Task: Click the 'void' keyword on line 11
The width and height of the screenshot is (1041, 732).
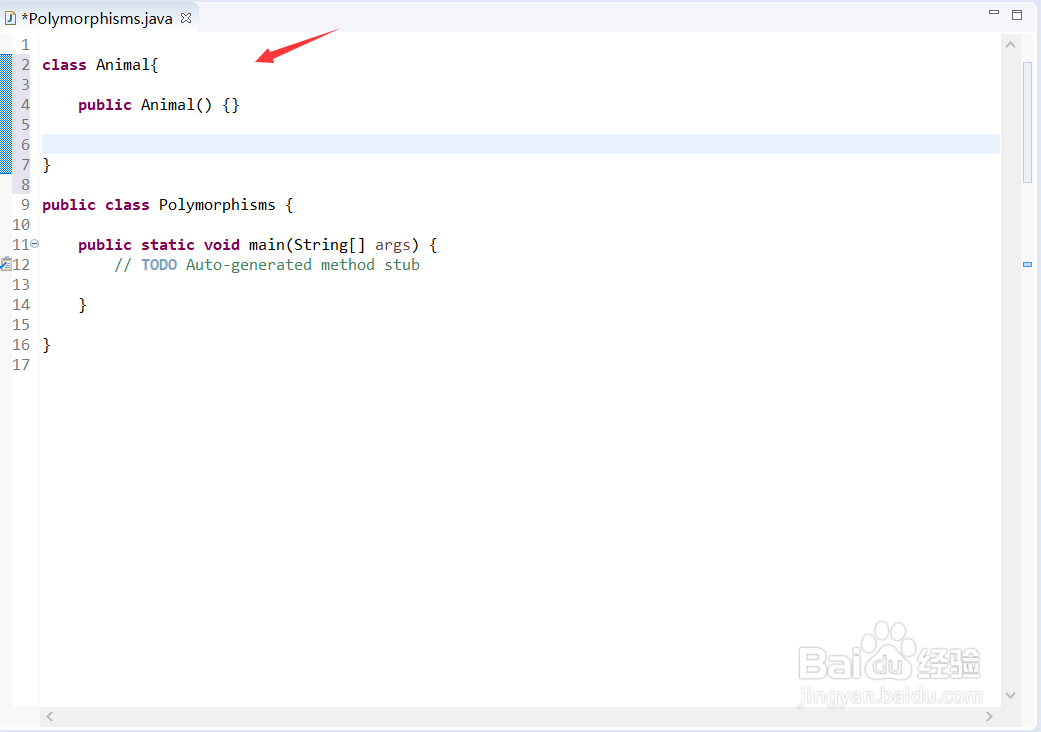Action: pyautogui.click(x=222, y=245)
